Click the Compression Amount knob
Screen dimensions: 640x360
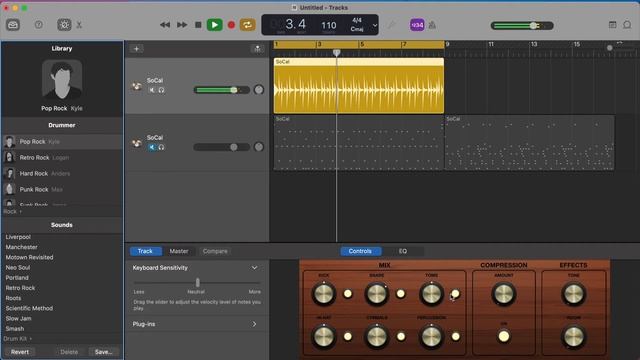(x=504, y=293)
